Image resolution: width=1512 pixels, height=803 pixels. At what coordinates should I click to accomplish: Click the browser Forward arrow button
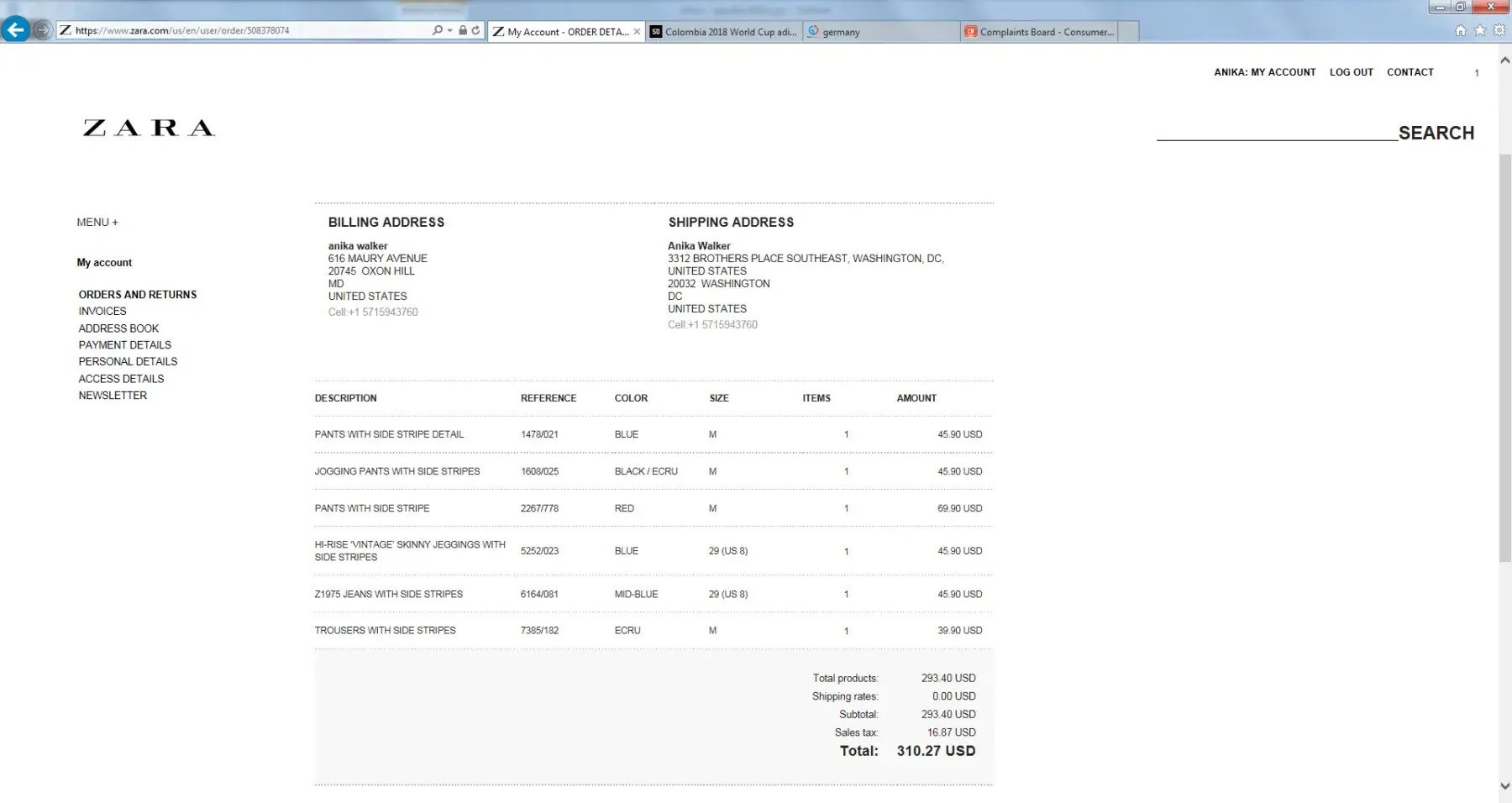42,30
